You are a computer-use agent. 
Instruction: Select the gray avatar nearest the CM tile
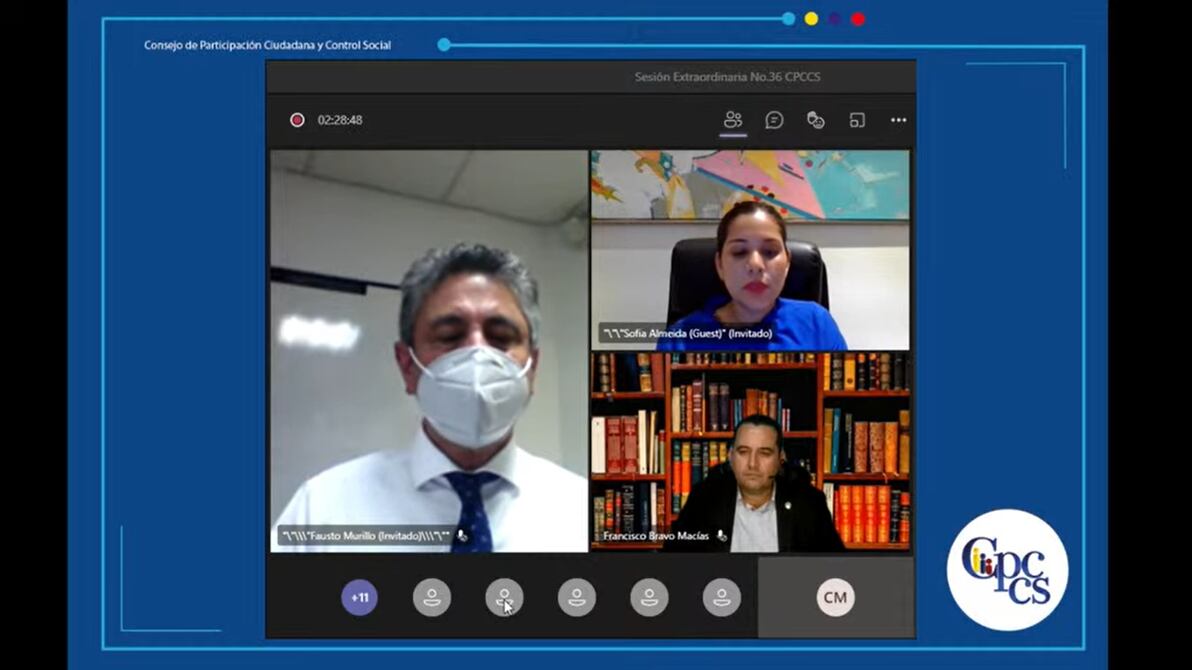(721, 598)
